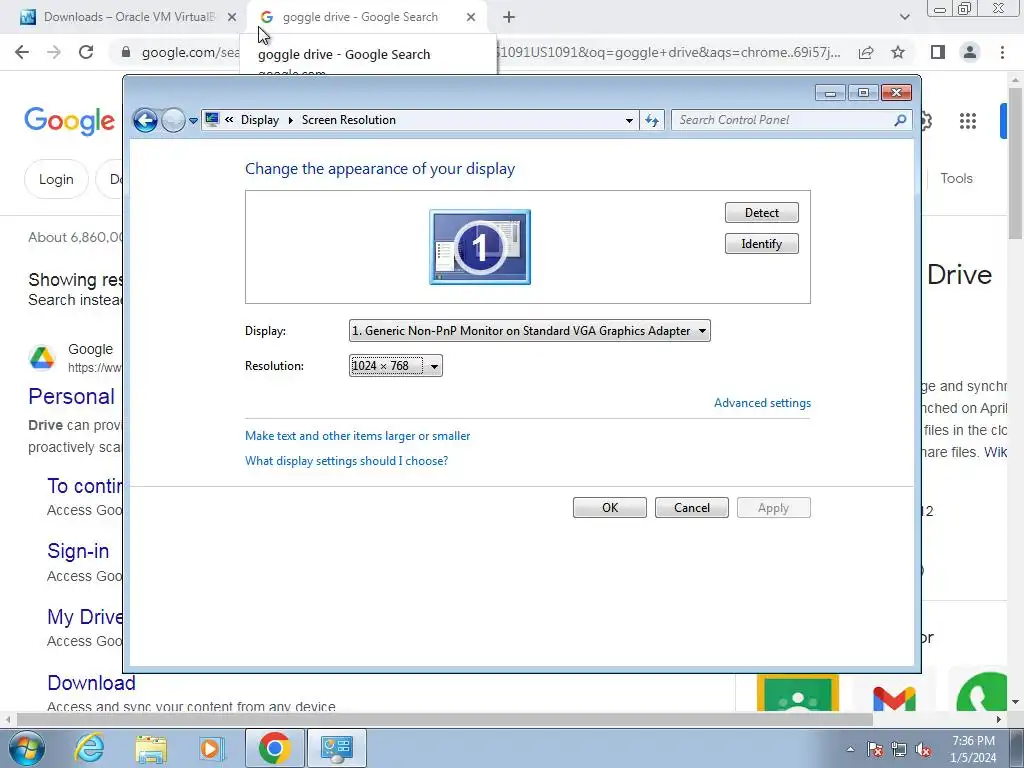The image size is (1024, 768).
Task: Click the Control Panel taskbar icon
Action: [x=337, y=748]
